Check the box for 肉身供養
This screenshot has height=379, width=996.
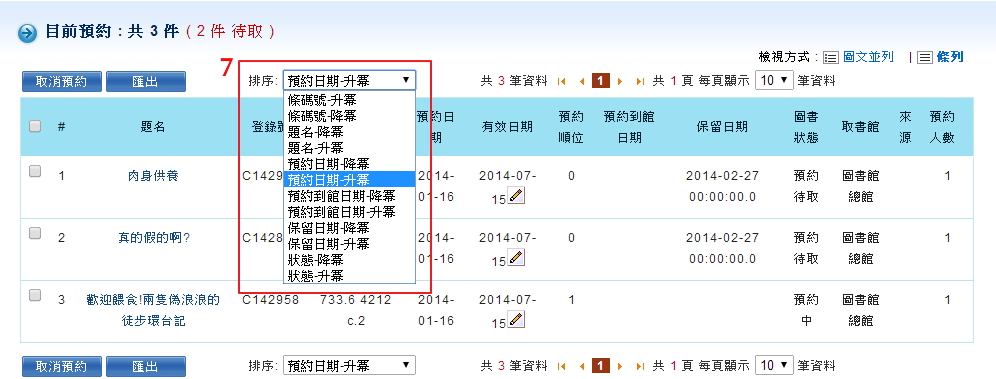point(36,171)
